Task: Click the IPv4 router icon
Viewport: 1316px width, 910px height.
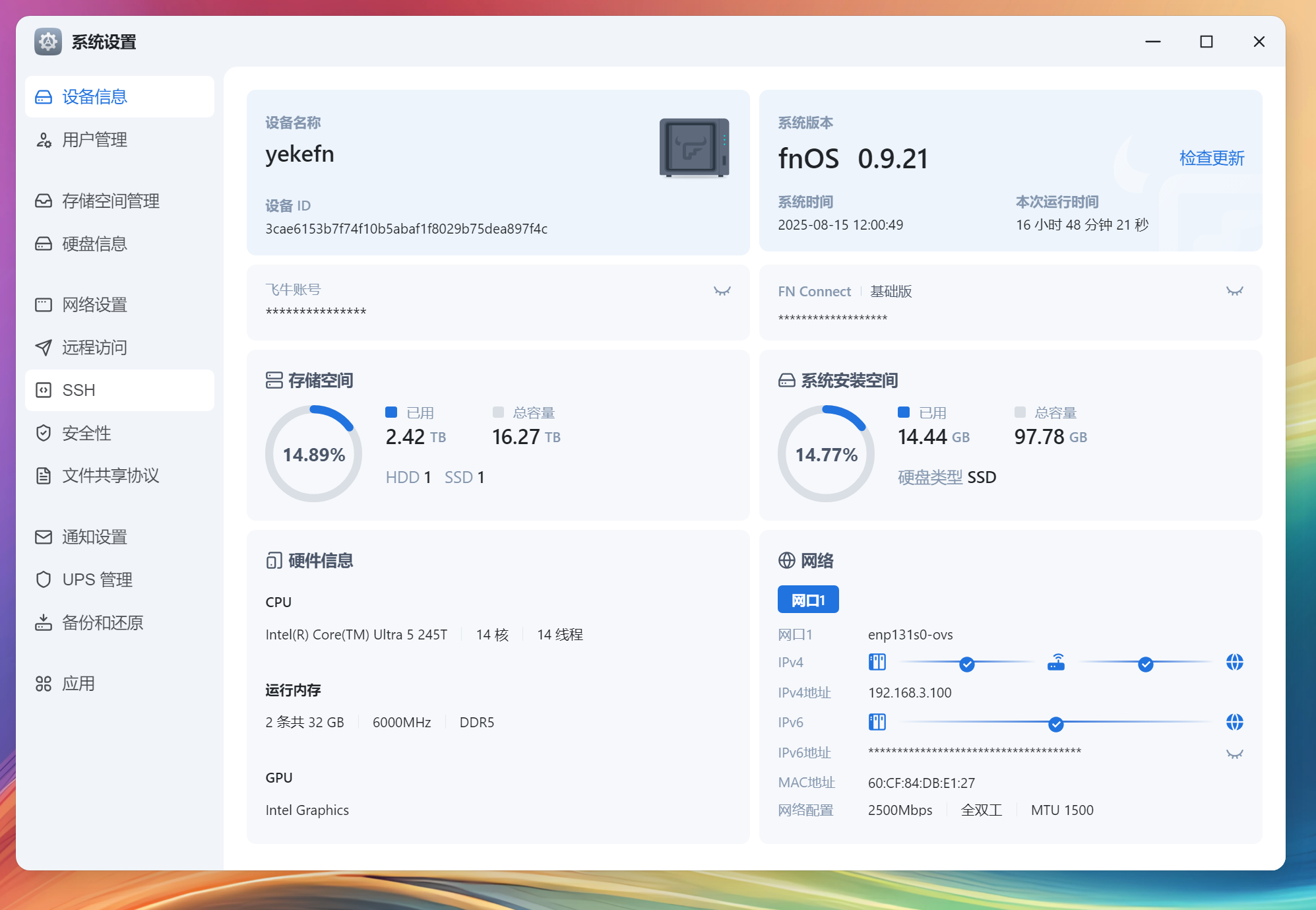Action: [1056, 662]
